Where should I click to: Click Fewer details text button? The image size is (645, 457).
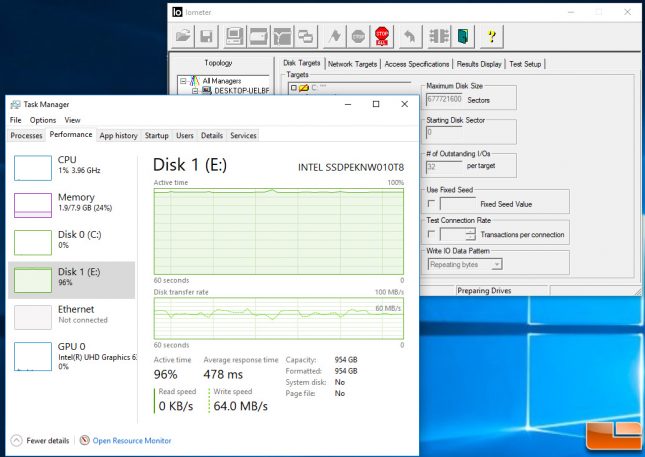click(48, 441)
